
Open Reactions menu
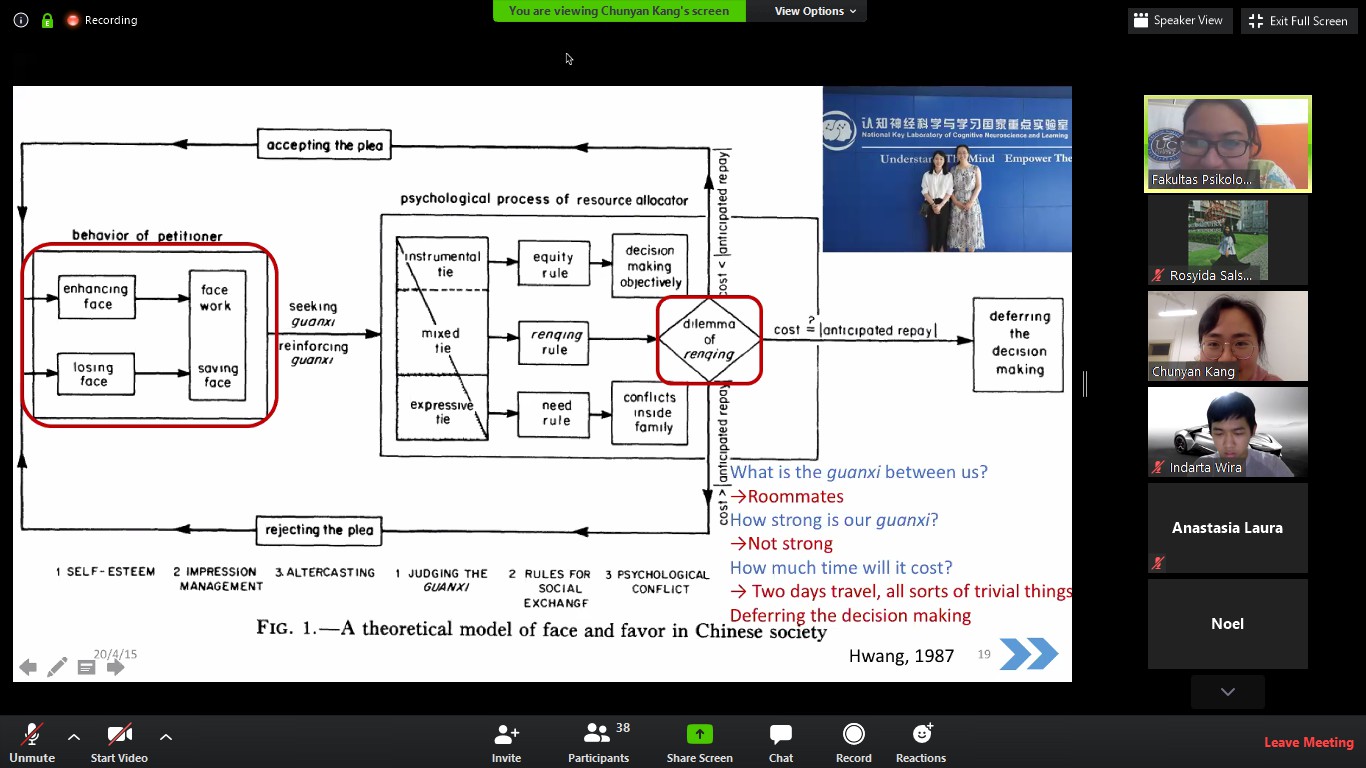tap(921, 743)
